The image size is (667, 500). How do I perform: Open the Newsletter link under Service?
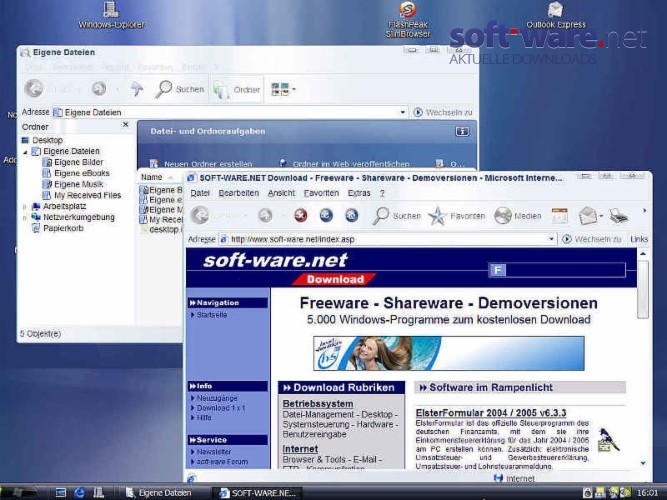tap(214, 452)
